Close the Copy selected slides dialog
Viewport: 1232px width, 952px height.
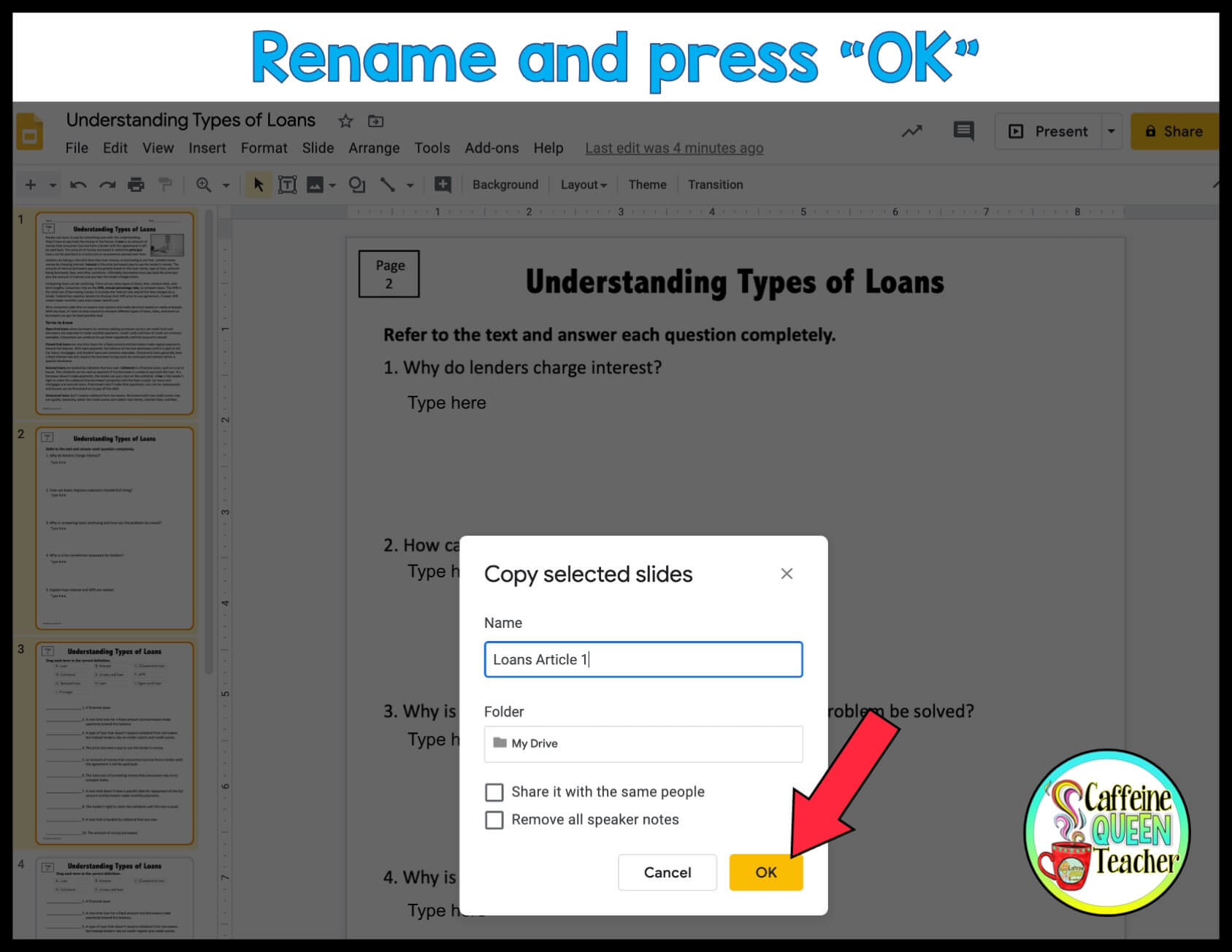pyautogui.click(x=787, y=574)
